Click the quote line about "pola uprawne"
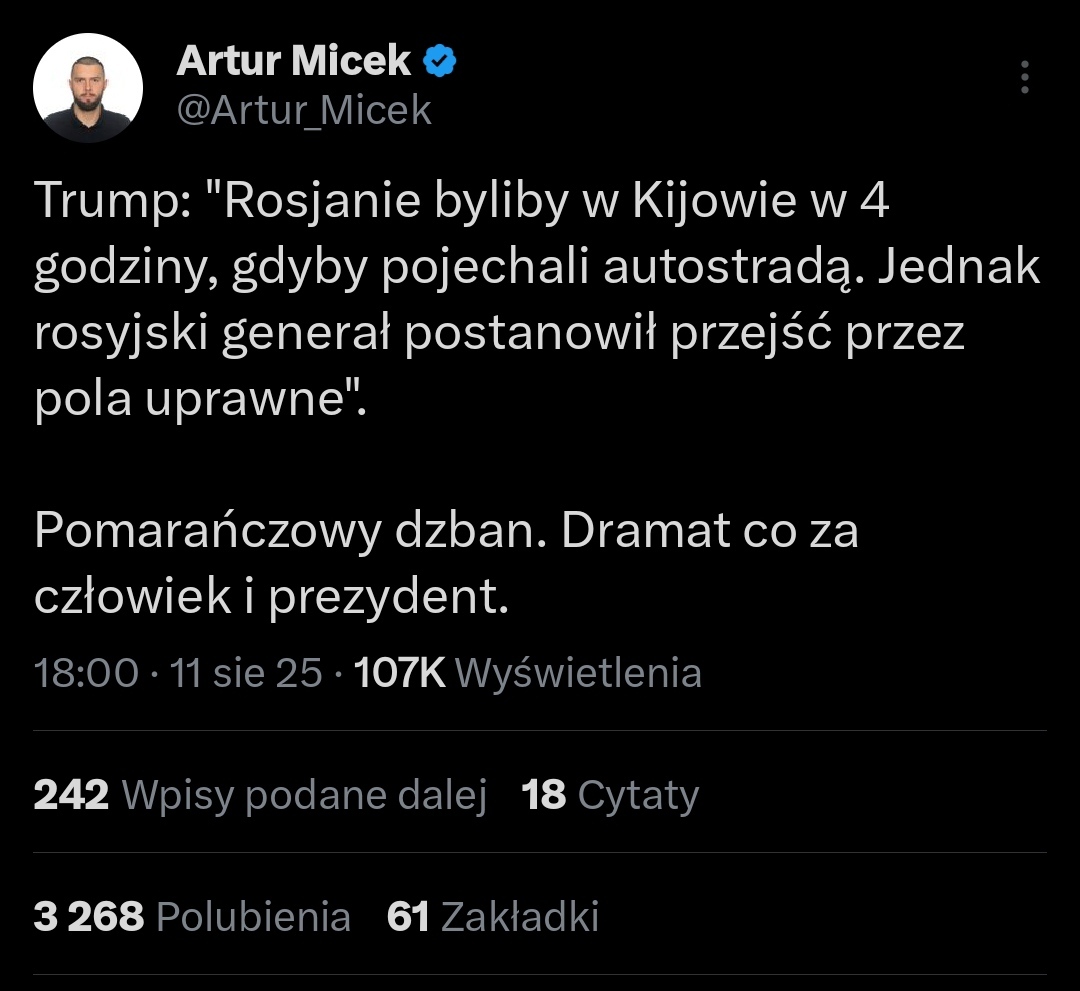The width and height of the screenshot is (1080, 991). click(200, 399)
